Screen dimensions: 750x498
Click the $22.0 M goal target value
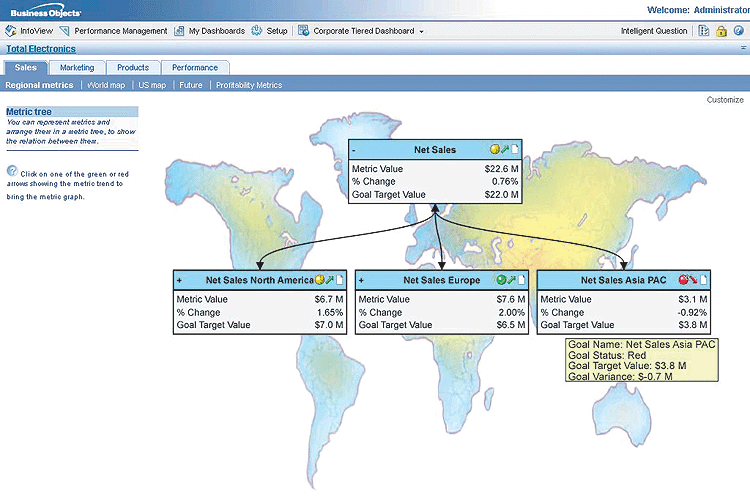pyautogui.click(x=501, y=195)
